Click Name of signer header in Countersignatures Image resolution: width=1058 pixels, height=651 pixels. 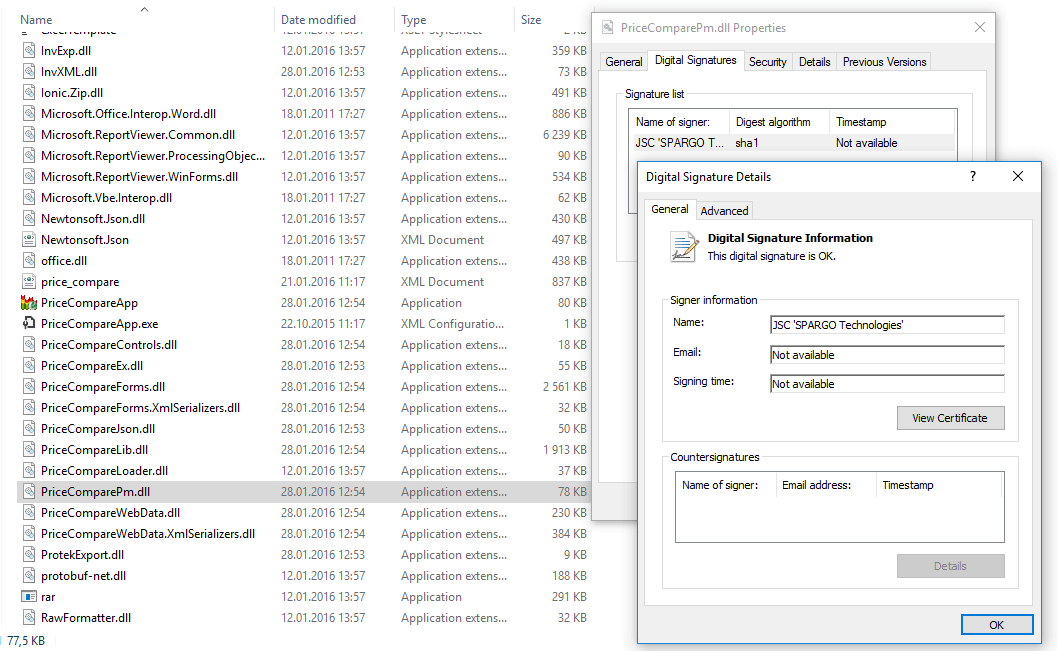coord(726,485)
